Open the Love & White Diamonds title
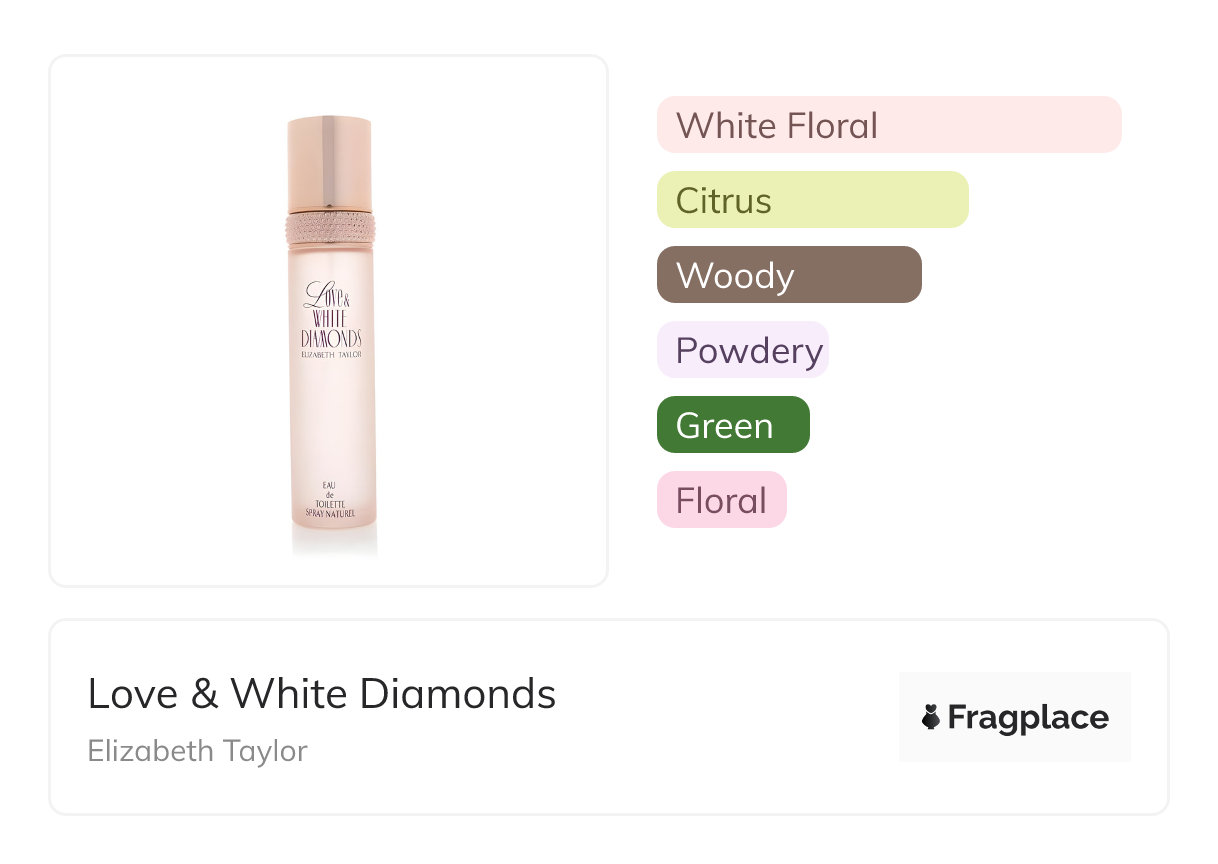The width and height of the screenshot is (1218, 864). coord(321,693)
